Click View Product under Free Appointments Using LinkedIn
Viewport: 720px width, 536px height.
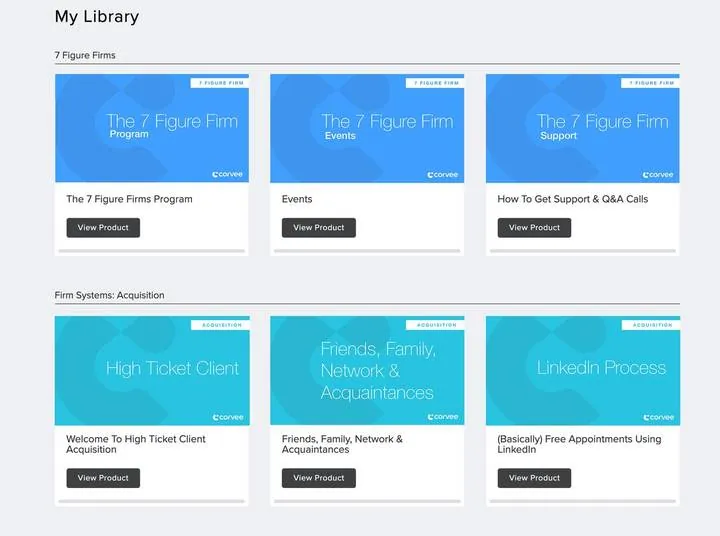point(534,478)
